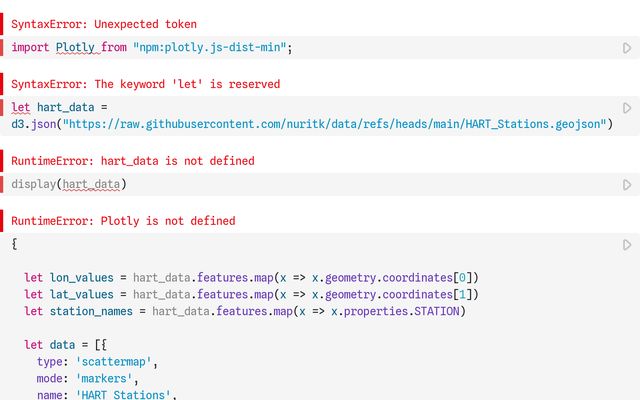Click the left margin bar of let hart_data cell
Image resolution: width=640 pixels, height=400 pixels.
point(2,107)
